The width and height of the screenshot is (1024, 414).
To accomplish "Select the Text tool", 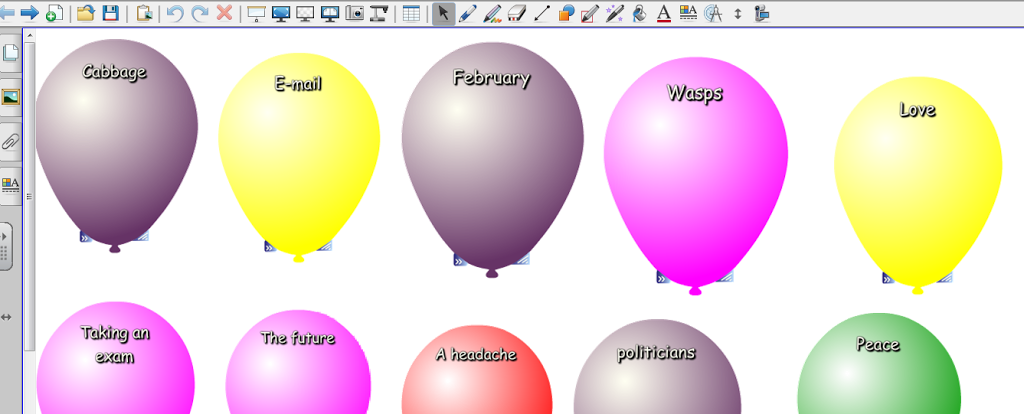I will tap(664, 13).
